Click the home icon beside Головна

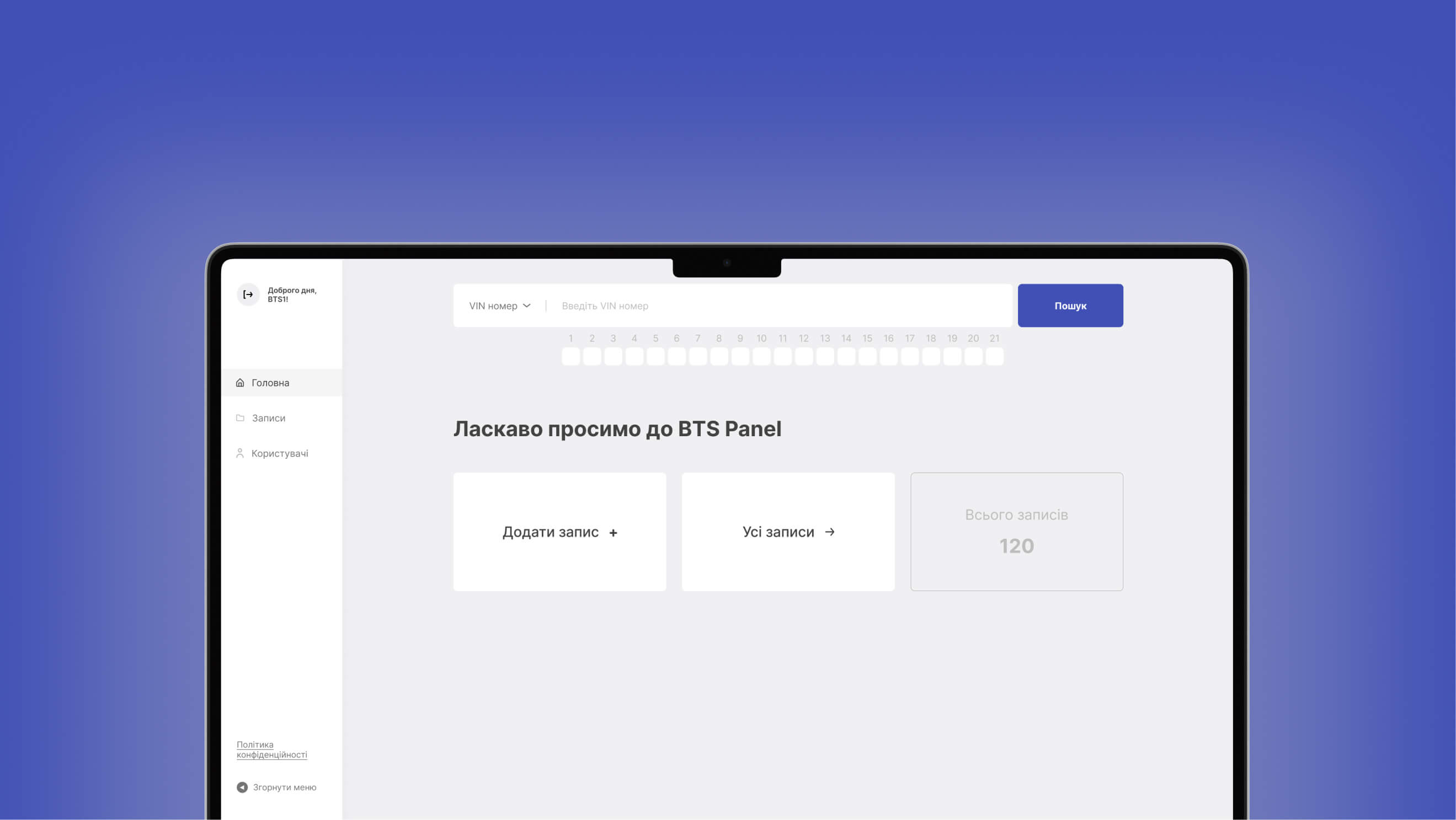239,382
